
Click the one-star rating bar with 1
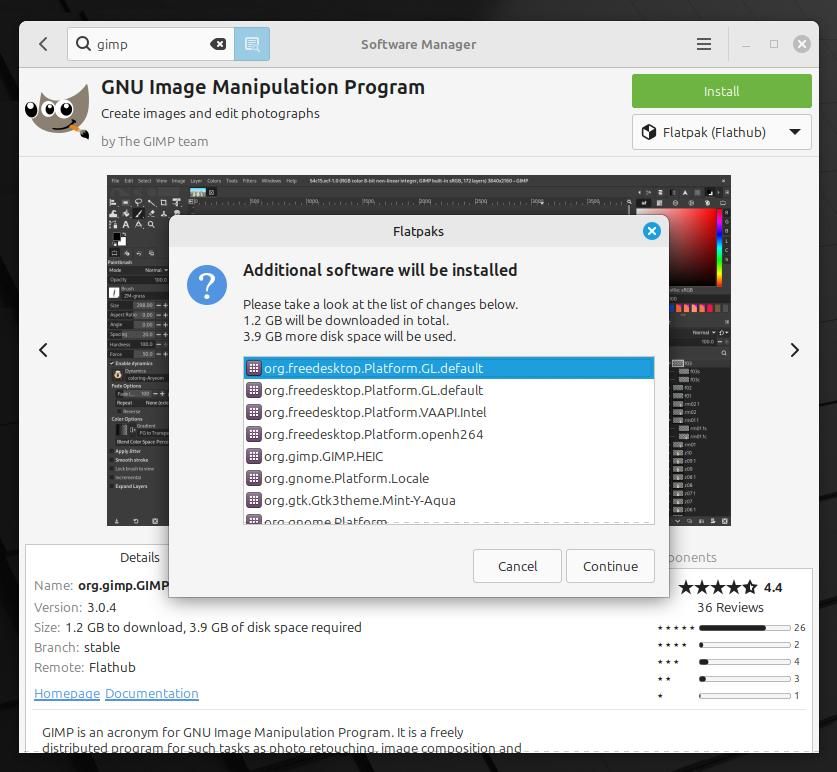pyautogui.click(x=744, y=696)
